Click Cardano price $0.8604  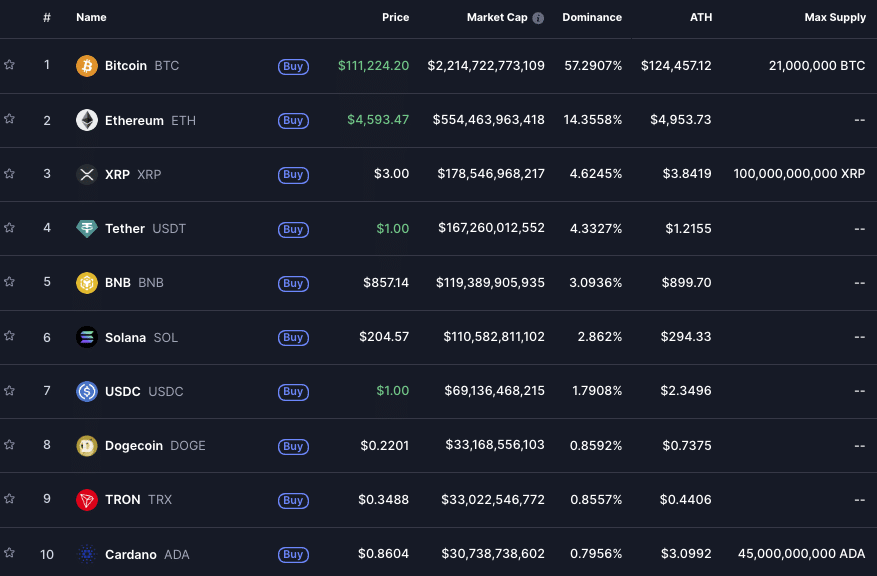383,554
